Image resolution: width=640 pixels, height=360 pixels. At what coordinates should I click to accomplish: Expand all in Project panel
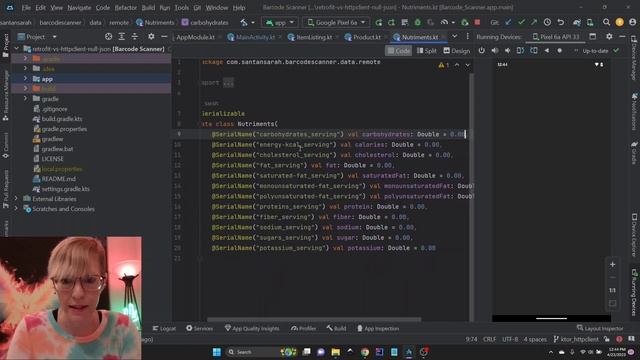click(122, 37)
